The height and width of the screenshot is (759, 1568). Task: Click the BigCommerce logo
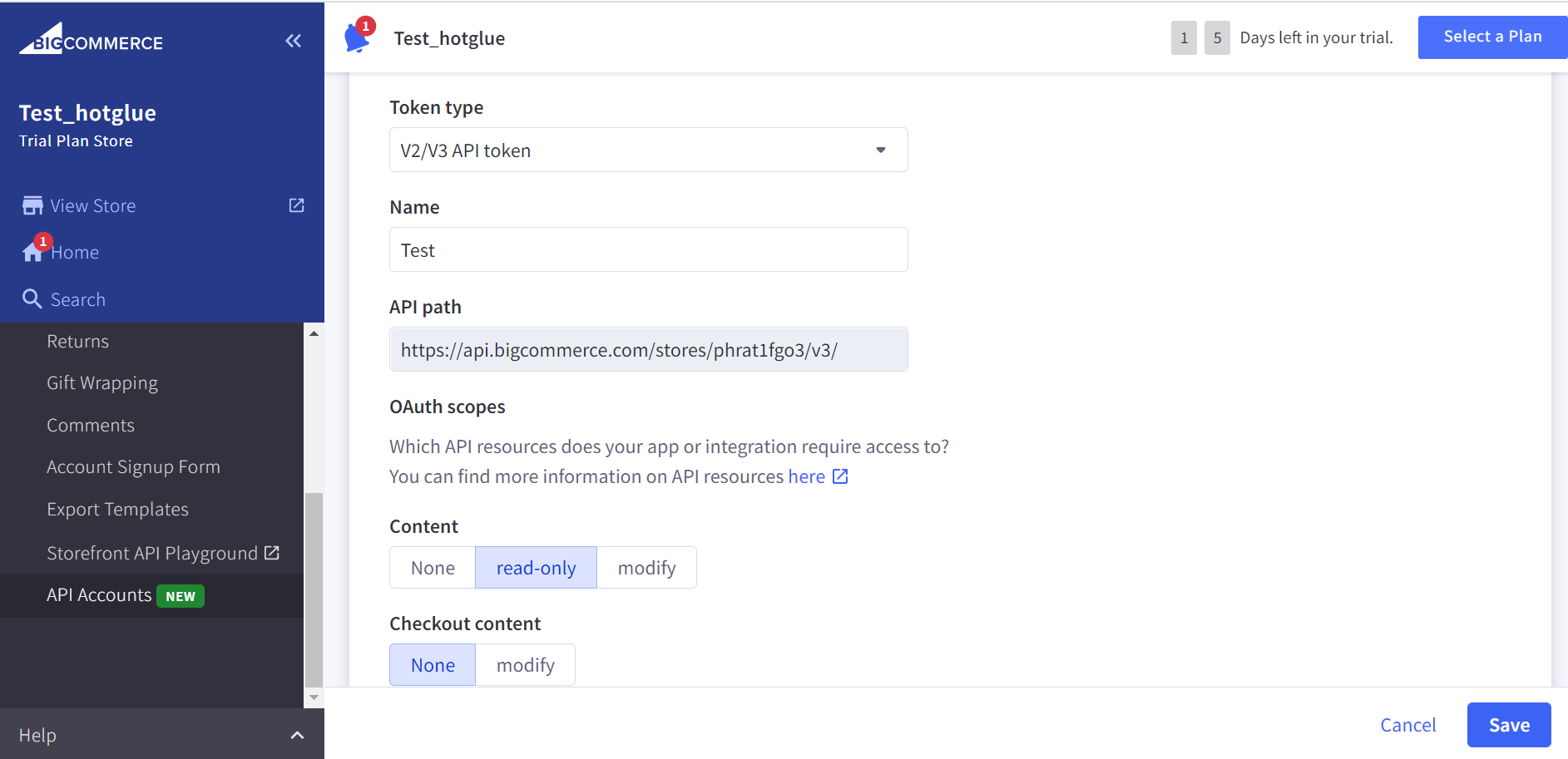pos(91,39)
